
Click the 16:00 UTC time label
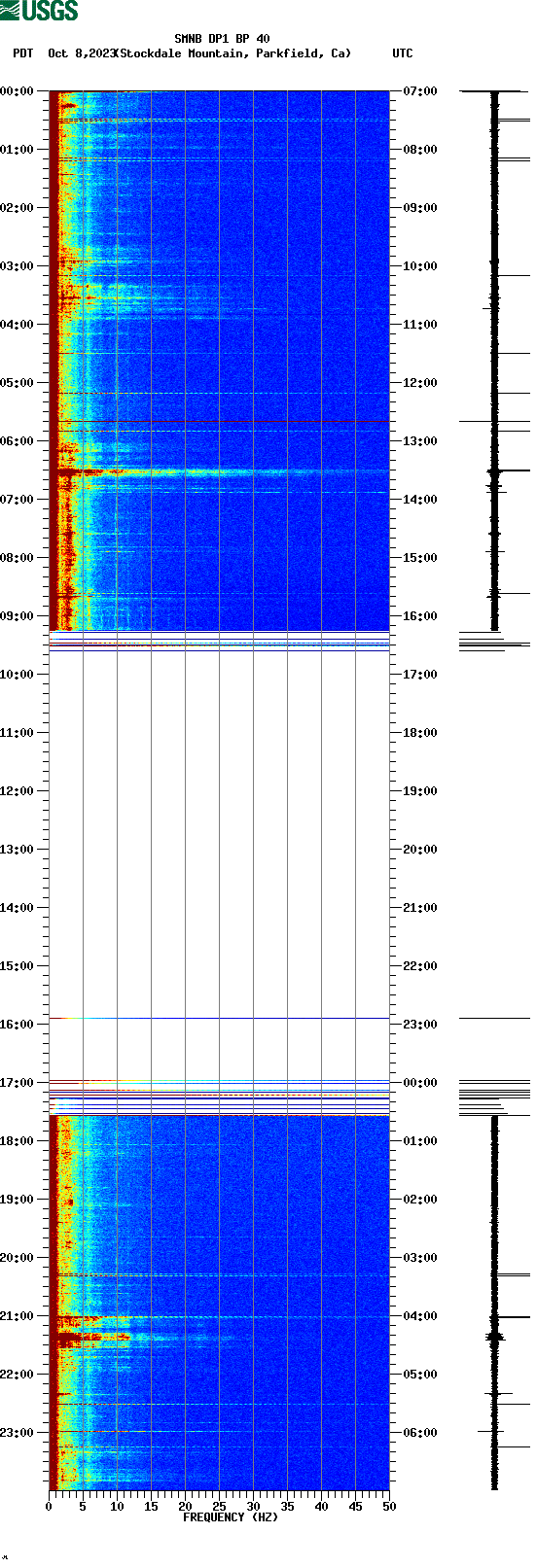click(x=420, y=616)
